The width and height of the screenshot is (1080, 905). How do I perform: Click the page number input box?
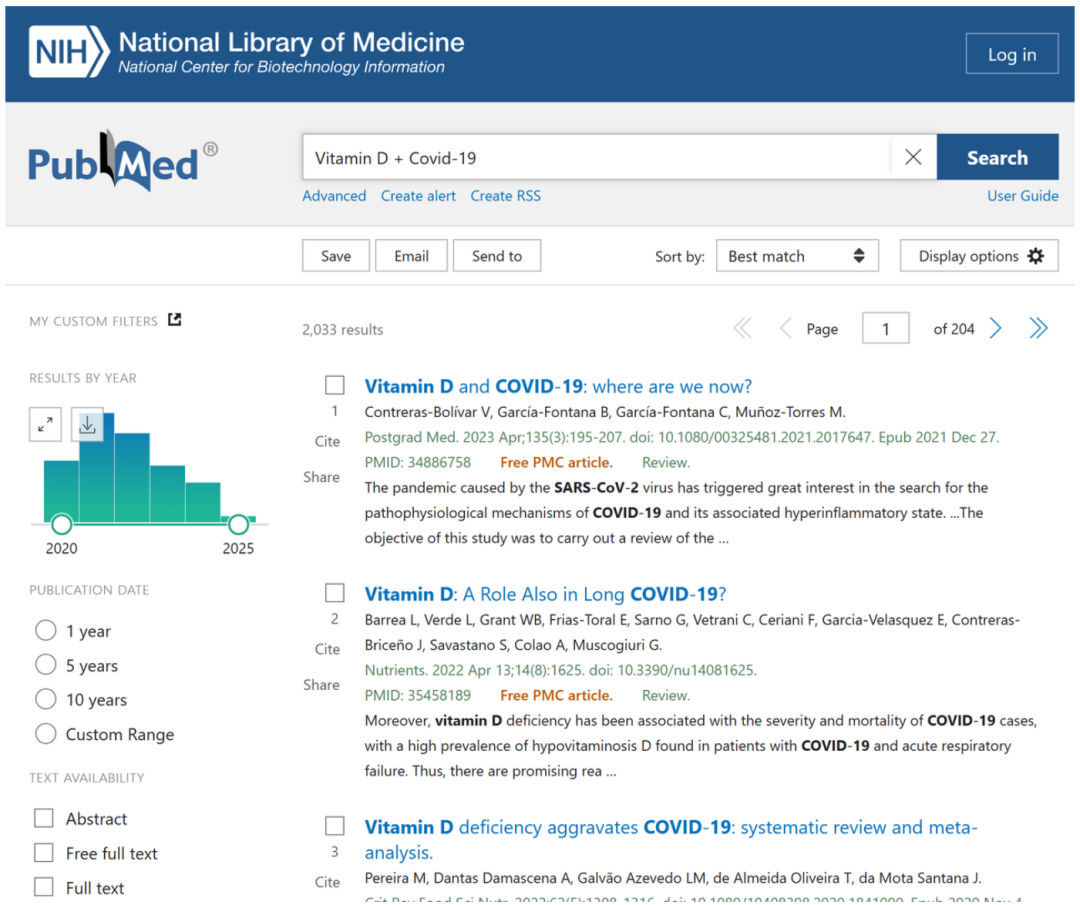[x=886, y=329]
